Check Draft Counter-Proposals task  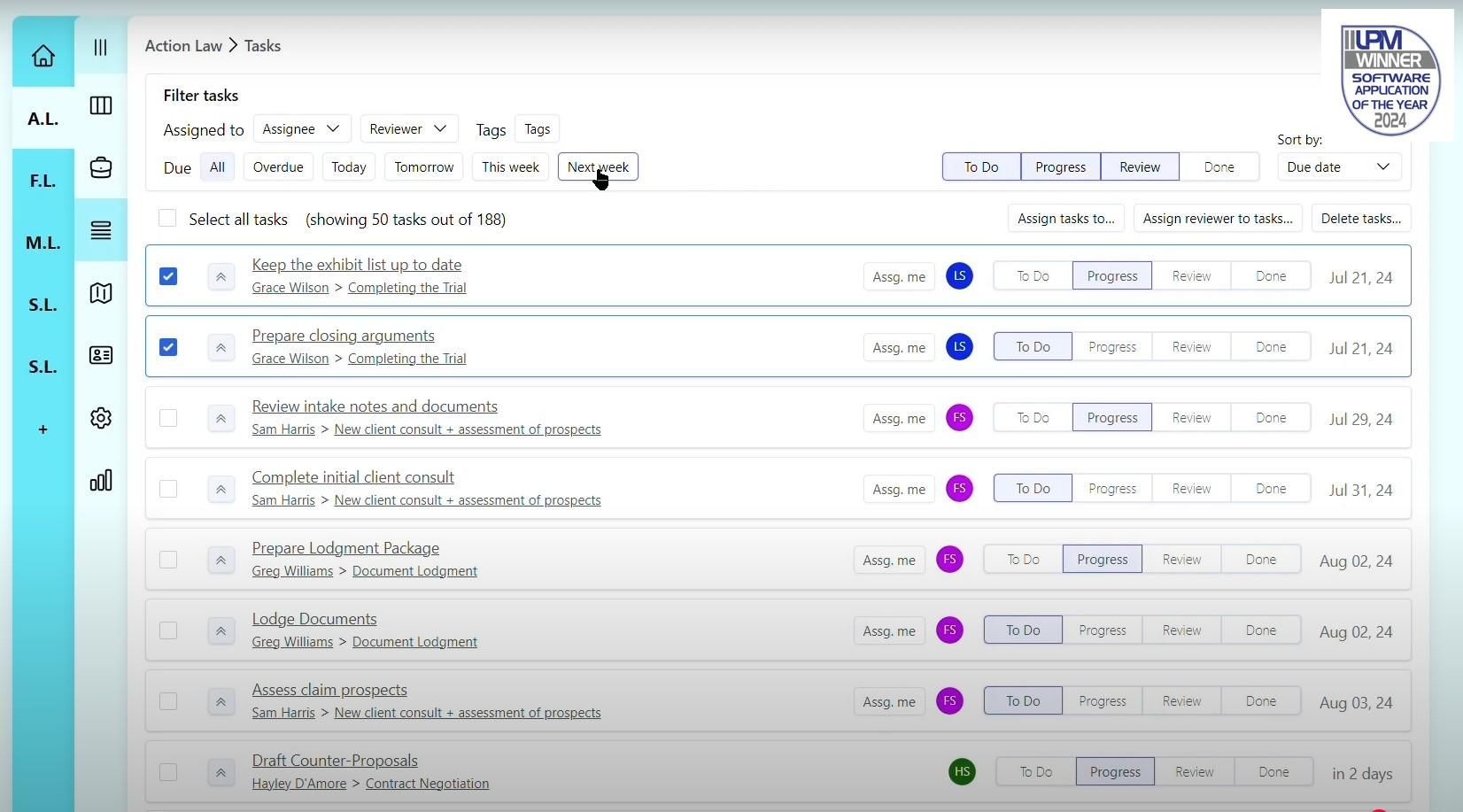[x=168, y=772]
